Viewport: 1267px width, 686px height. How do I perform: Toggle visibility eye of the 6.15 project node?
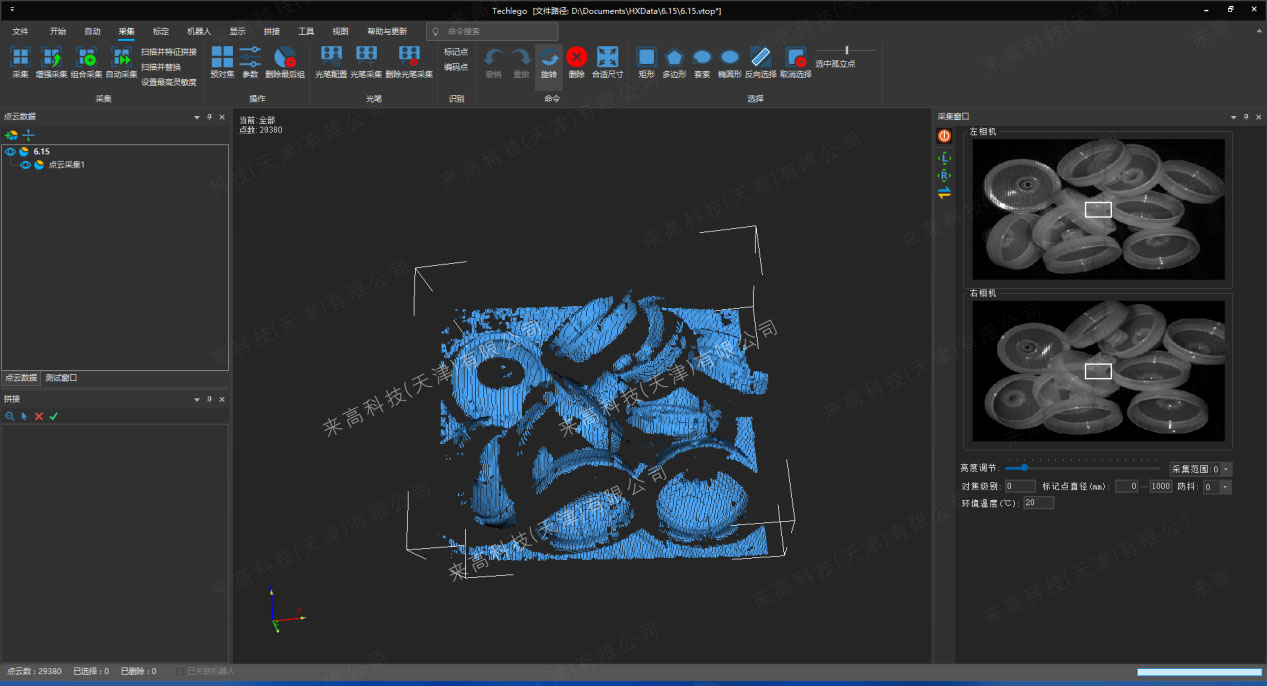tap(10, 152)
